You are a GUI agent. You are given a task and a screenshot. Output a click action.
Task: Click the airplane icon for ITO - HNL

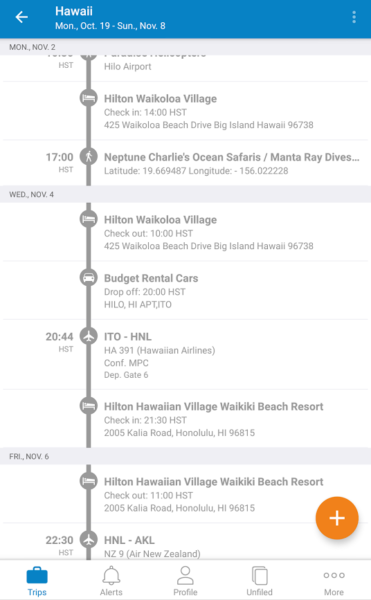(x=89, y=336)
